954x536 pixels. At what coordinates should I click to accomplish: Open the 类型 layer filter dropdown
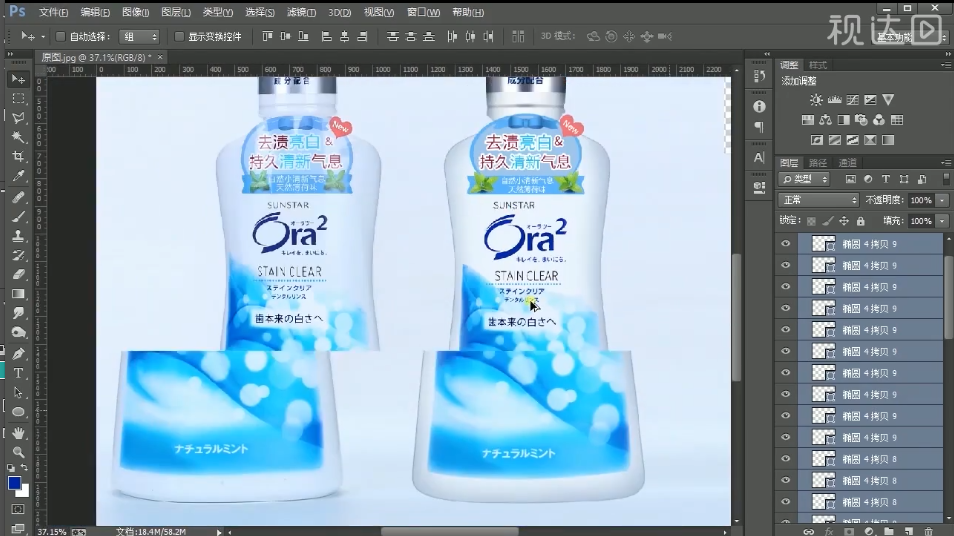(805, 179)
